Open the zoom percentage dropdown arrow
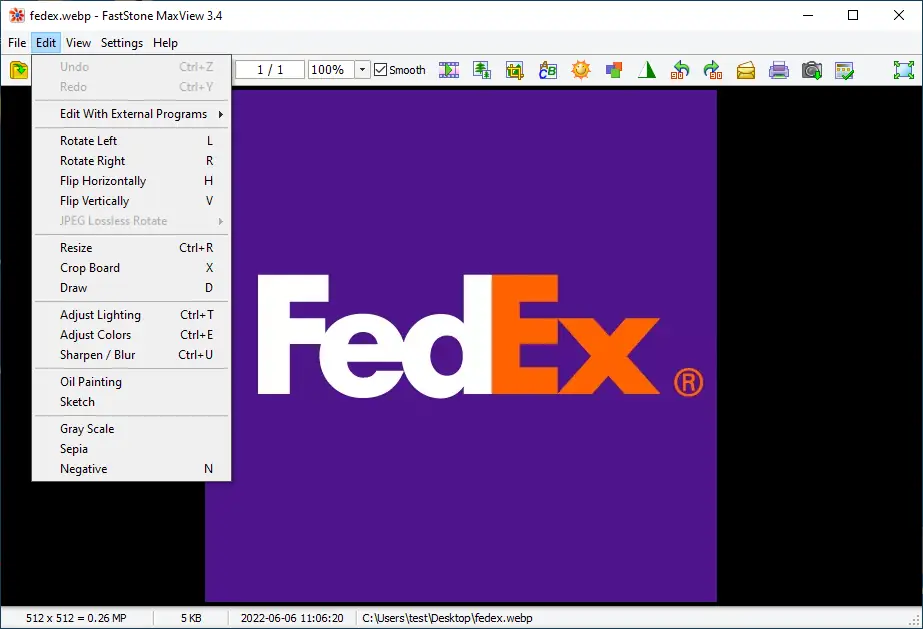923x629 pixels. pos(363,69)
